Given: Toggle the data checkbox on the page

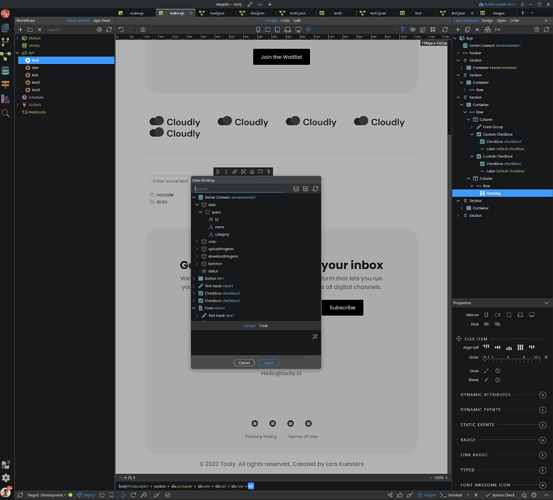Looking at the screenshot, I should click(152, 202).
